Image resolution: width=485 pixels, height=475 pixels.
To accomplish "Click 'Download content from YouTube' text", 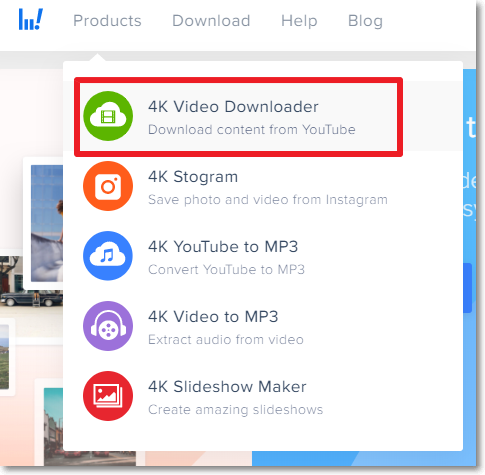I will pyautogui.click(x=252, y=129).
